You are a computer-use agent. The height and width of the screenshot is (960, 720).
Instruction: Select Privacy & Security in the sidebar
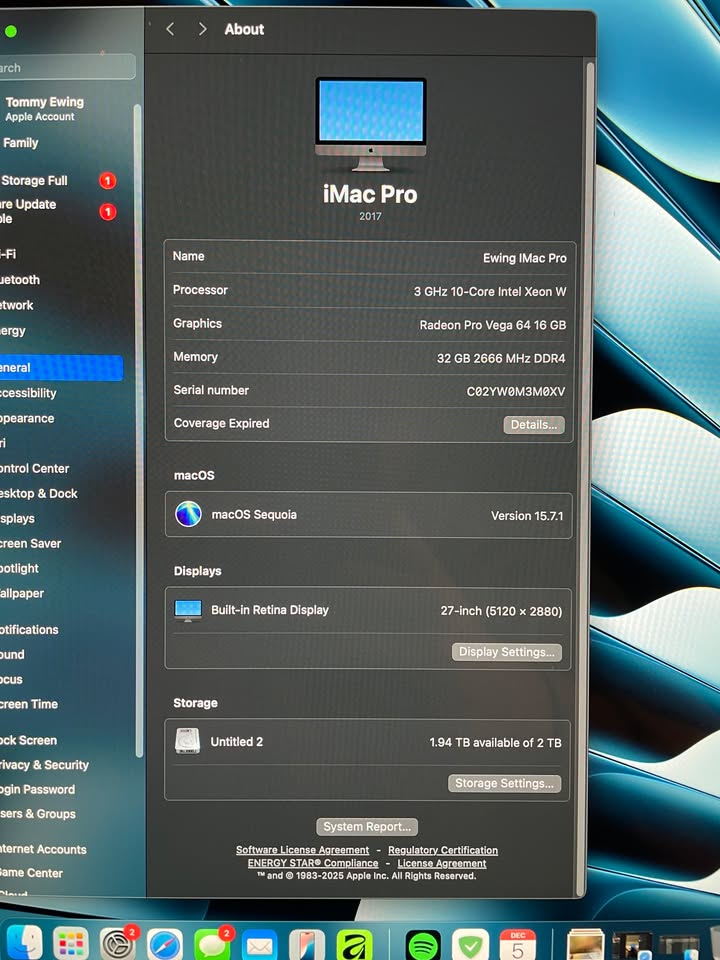(x=44, y=765)
